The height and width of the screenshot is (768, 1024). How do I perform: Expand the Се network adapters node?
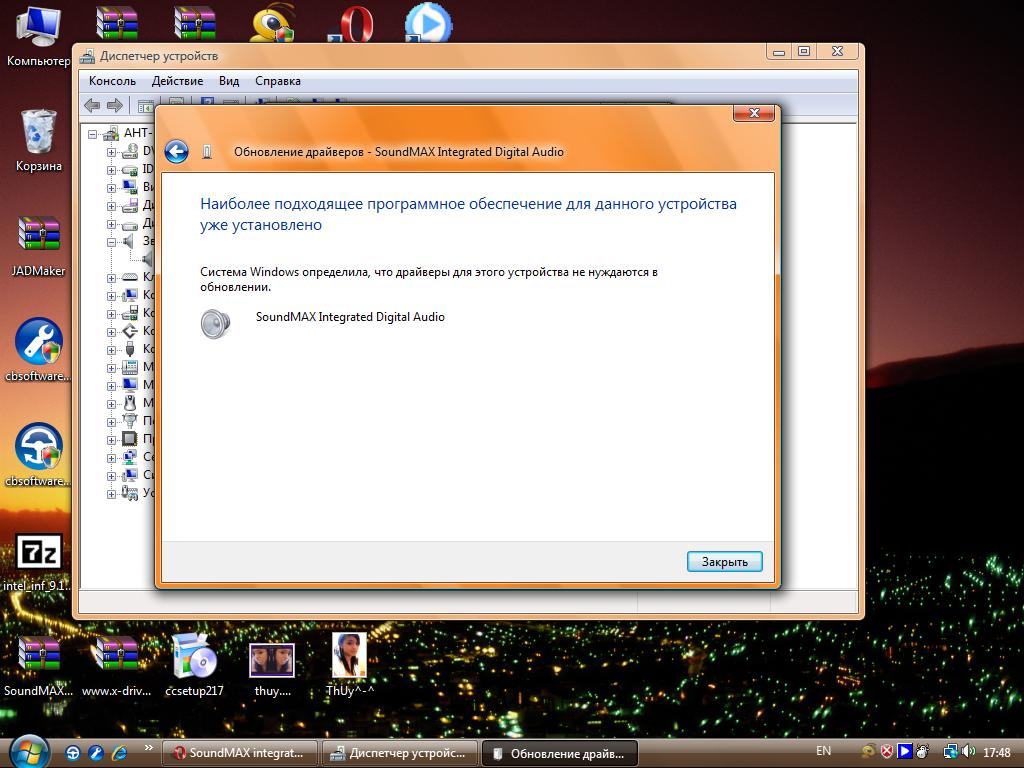[111, 458]
